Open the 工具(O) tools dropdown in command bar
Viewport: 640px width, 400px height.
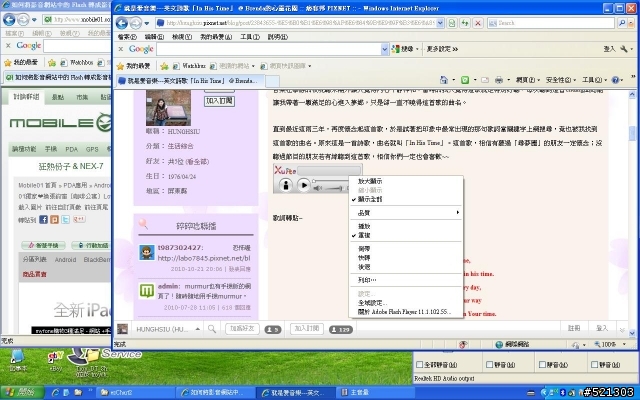[594, 80]
